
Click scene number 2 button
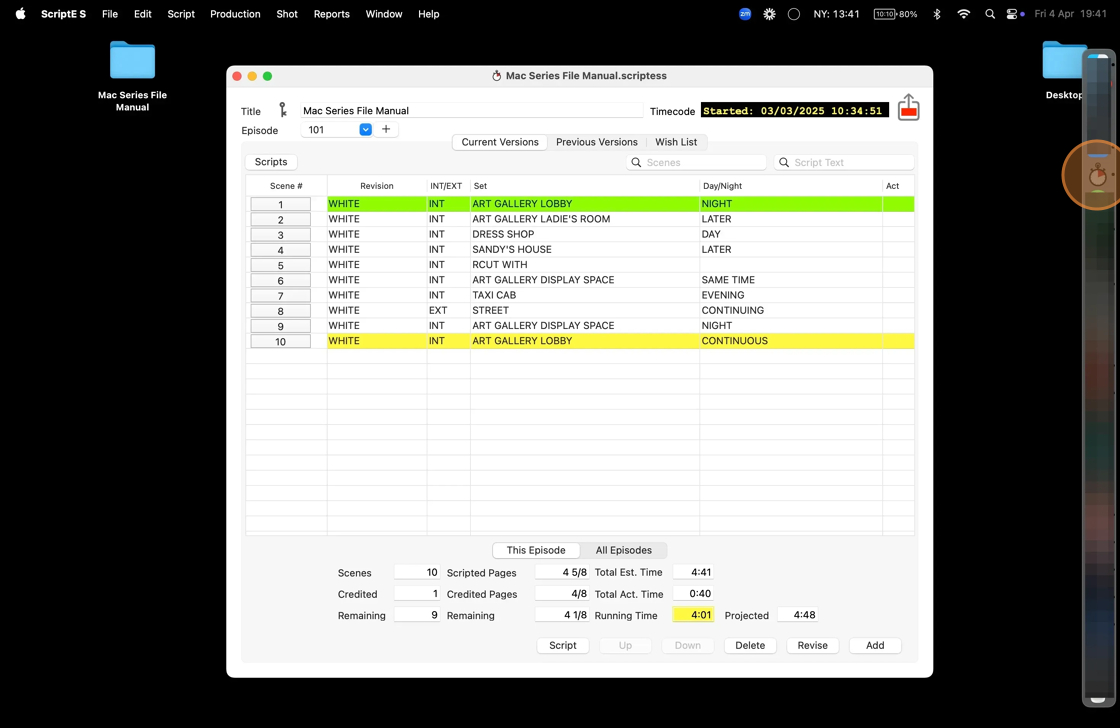pyautogui.click(x=280, y=219)
